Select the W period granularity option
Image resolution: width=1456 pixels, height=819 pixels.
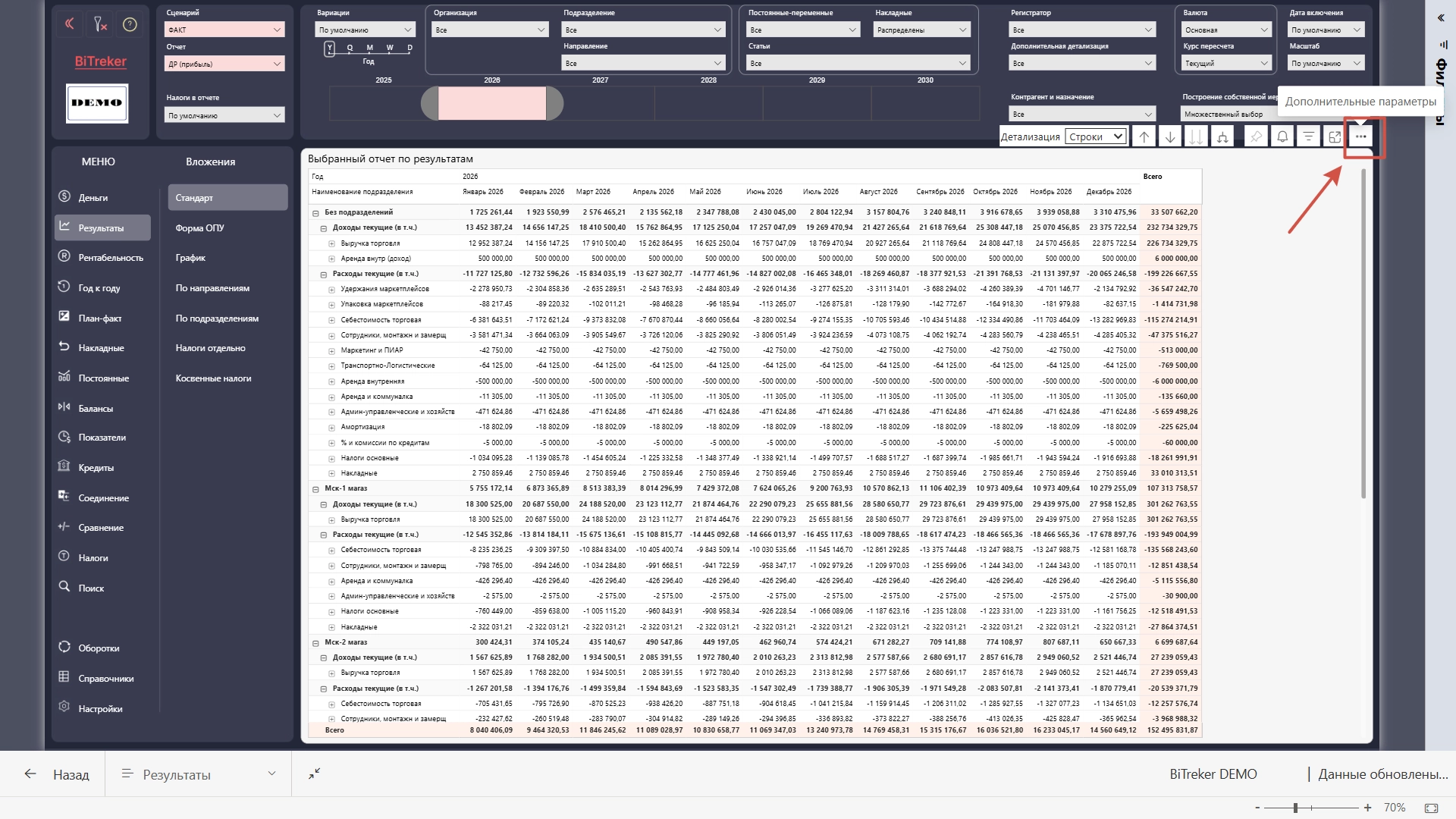point(390,48)
